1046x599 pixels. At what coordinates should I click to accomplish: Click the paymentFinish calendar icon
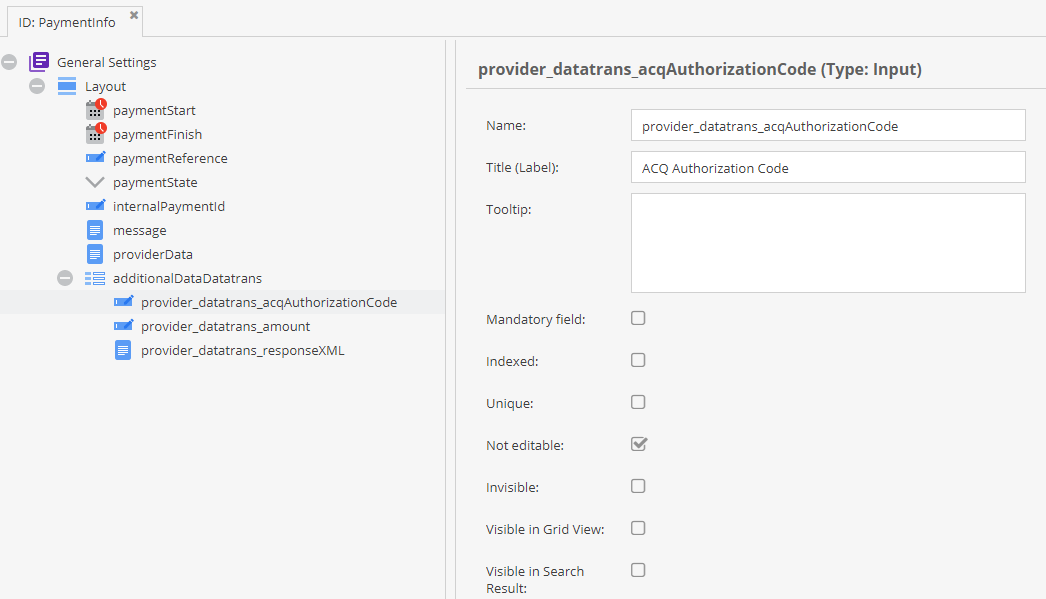click(x=95, y=133)
